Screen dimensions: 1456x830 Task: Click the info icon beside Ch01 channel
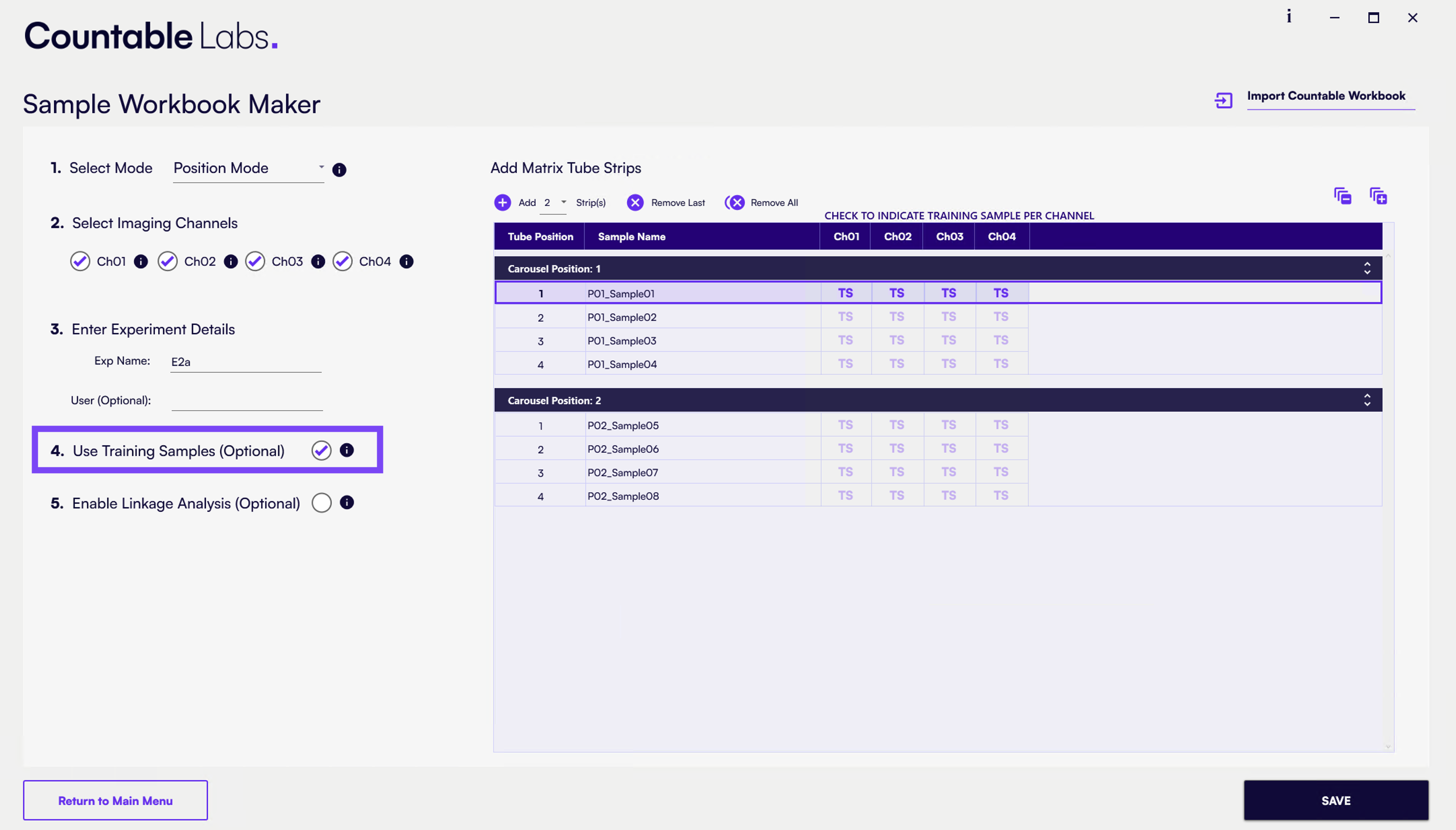pos(141,262)
